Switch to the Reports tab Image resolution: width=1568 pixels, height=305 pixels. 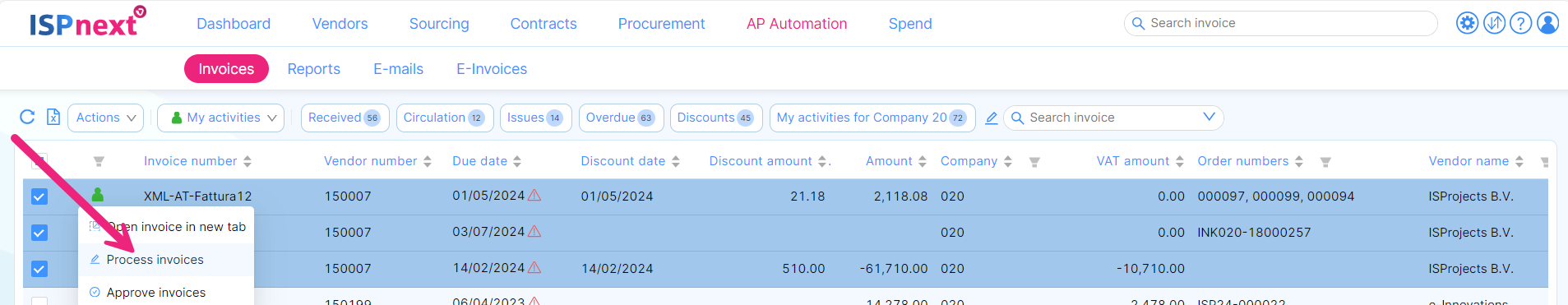(x=314, y=69)
